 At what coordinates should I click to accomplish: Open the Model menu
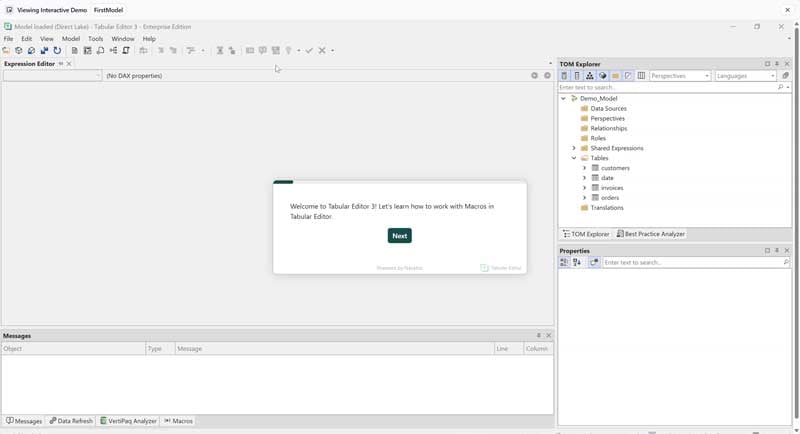(x=71, y=39)
